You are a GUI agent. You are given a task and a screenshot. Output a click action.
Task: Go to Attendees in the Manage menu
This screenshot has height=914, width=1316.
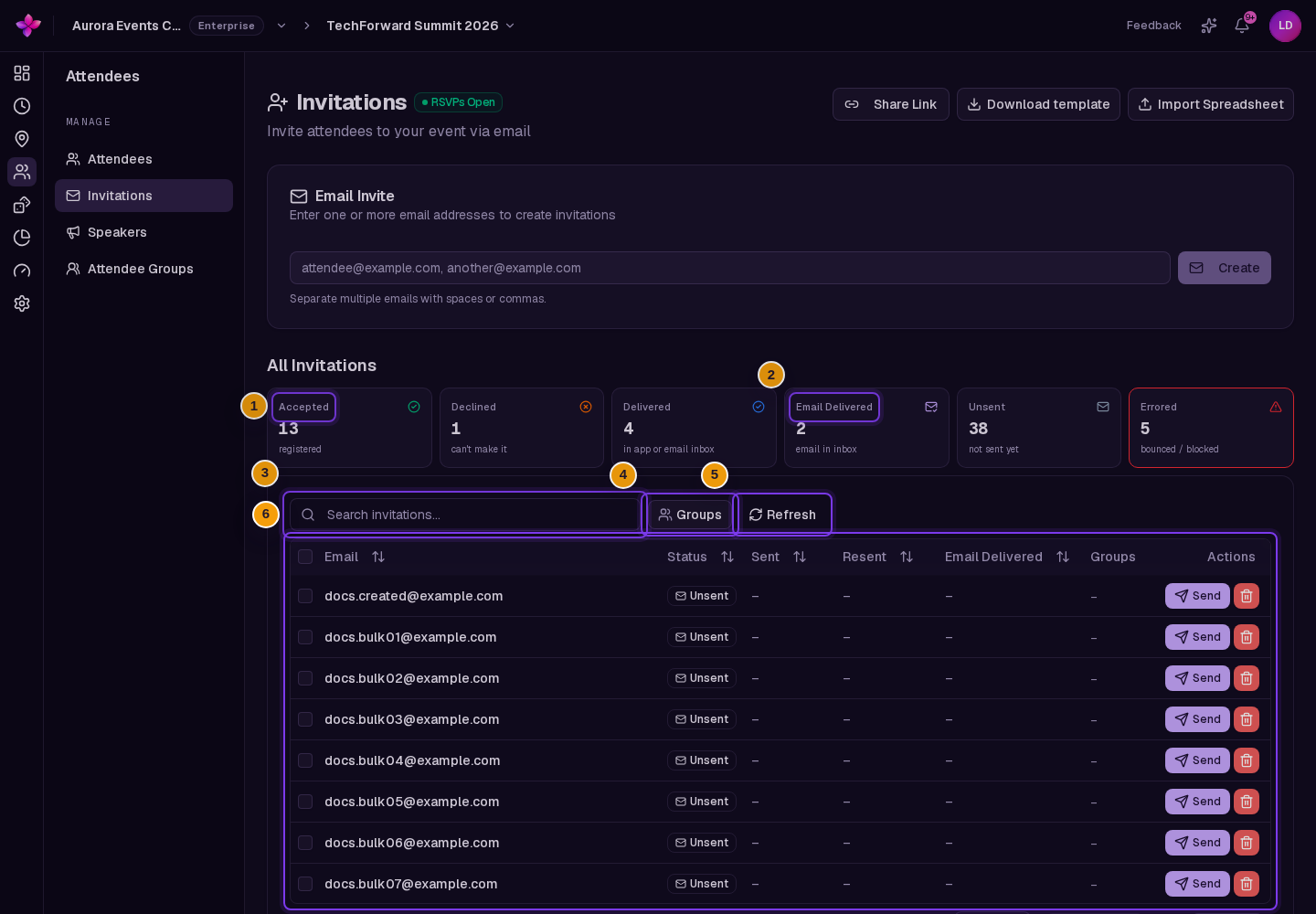[143, 159]
